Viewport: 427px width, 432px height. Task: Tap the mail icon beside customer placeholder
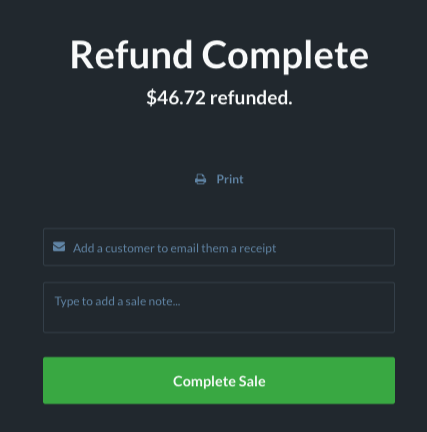(59, 247)
